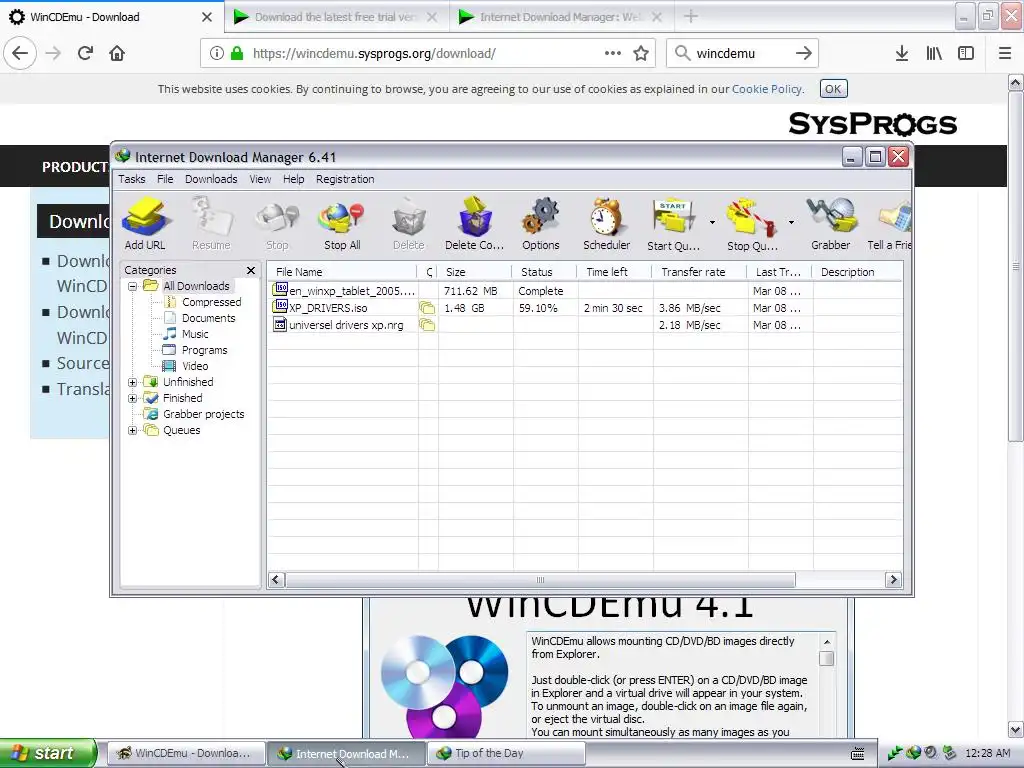1024x768 pixels.
Task: Open the Tasks menu
Action: 131,179
